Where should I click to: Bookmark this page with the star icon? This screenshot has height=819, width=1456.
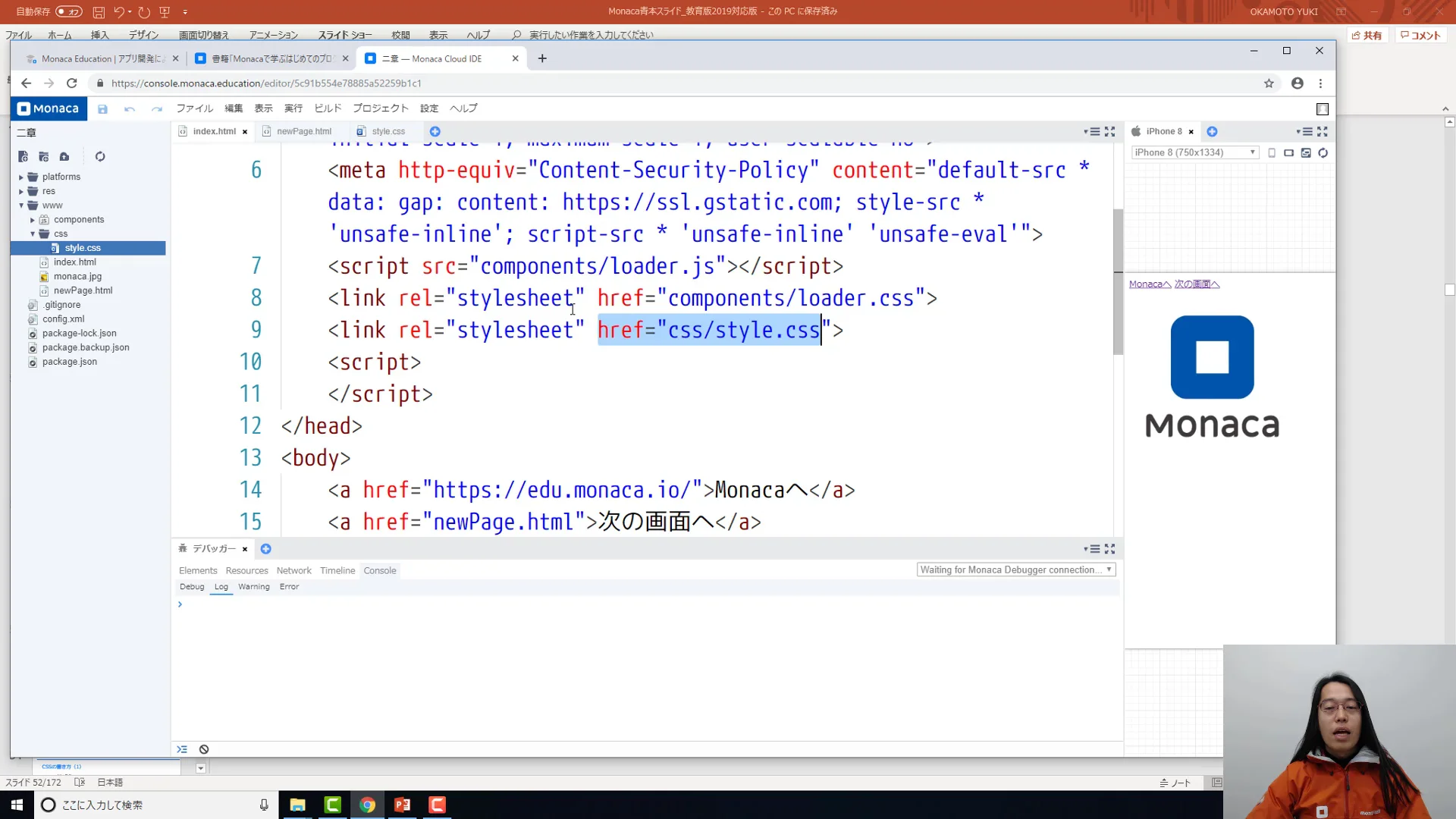(x=1269, y=83)
